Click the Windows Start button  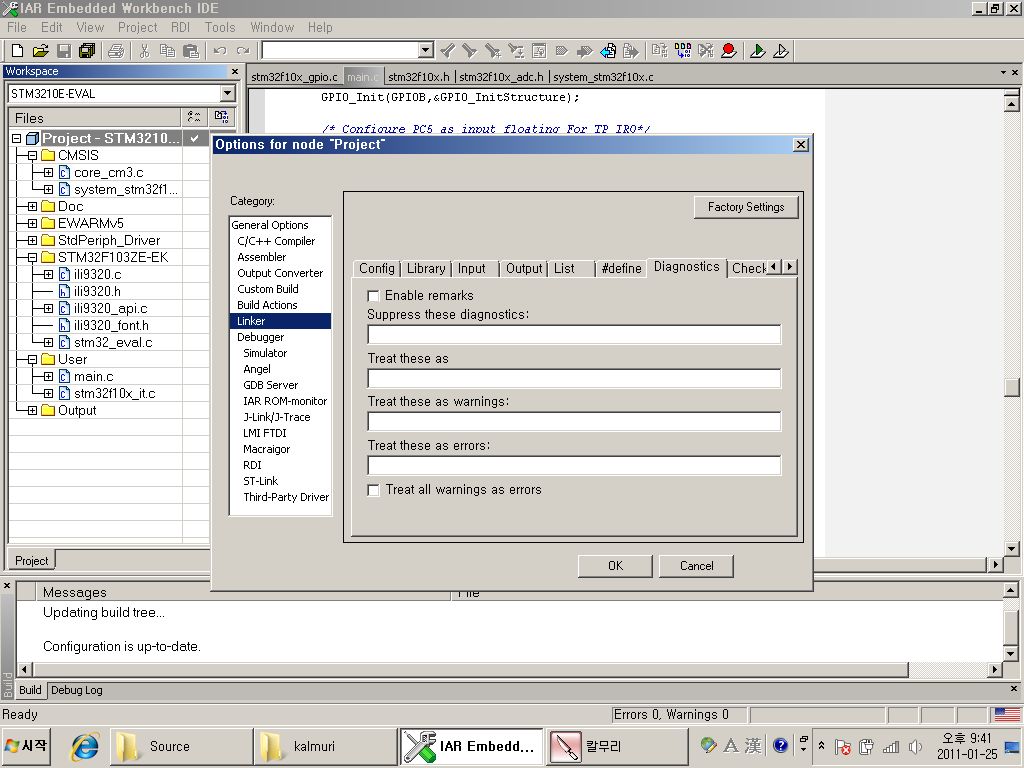coord(25,746)
